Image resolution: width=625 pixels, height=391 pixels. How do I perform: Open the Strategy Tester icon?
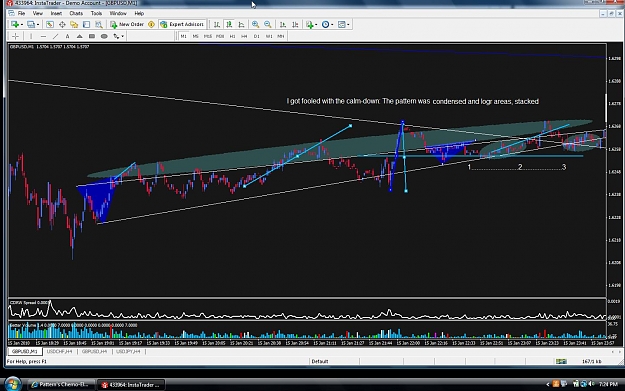pyautogui.click(x=99, y=24)
